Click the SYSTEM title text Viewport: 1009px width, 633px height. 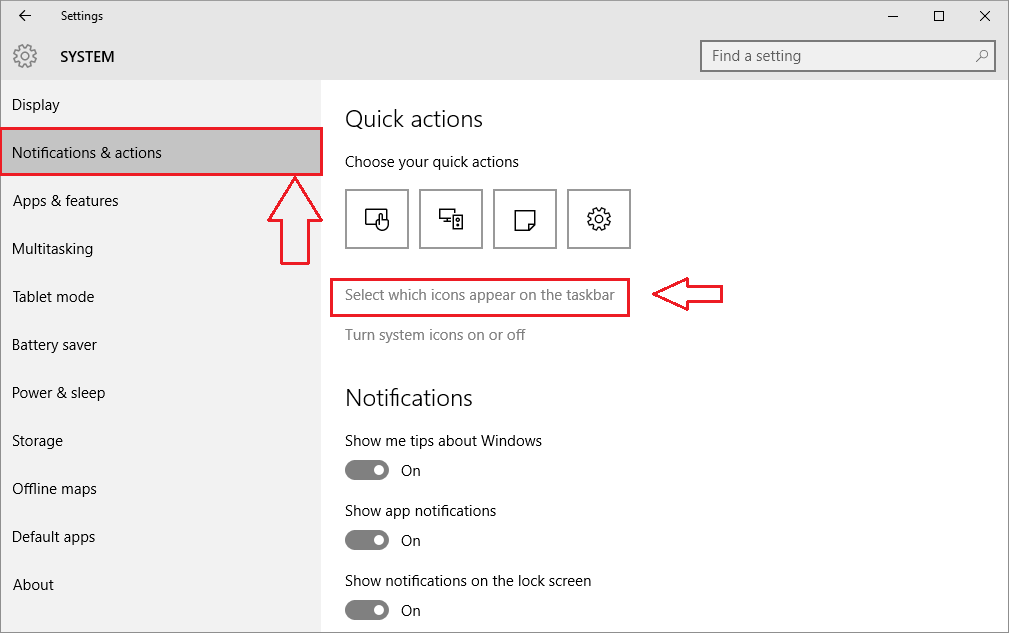(88, 57)
